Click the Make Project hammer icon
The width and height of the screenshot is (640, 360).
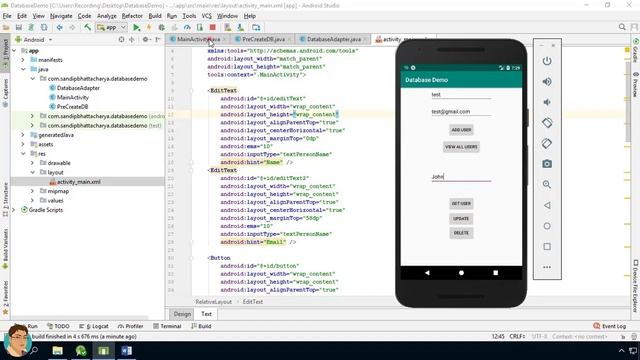pyautogui.click(x=87, y=27)
